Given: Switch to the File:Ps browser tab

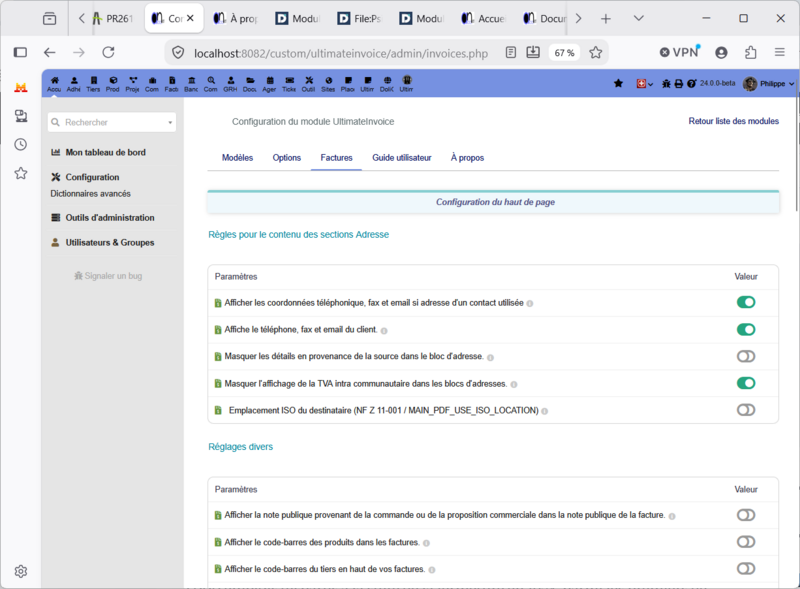Looking at the screenshot, I should (360, 18).
